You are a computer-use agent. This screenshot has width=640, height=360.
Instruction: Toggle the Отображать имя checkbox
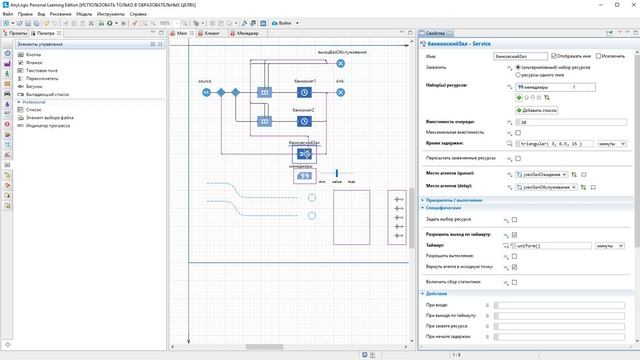(554, 56)
